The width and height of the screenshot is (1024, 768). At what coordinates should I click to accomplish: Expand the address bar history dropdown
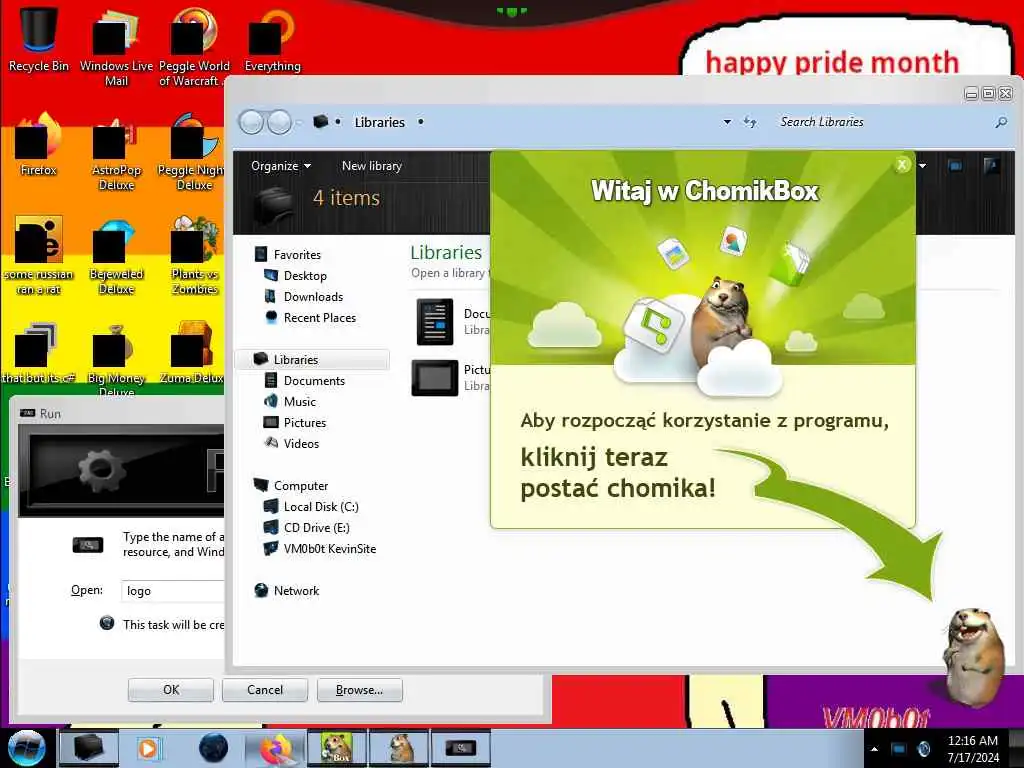point(727,122)
